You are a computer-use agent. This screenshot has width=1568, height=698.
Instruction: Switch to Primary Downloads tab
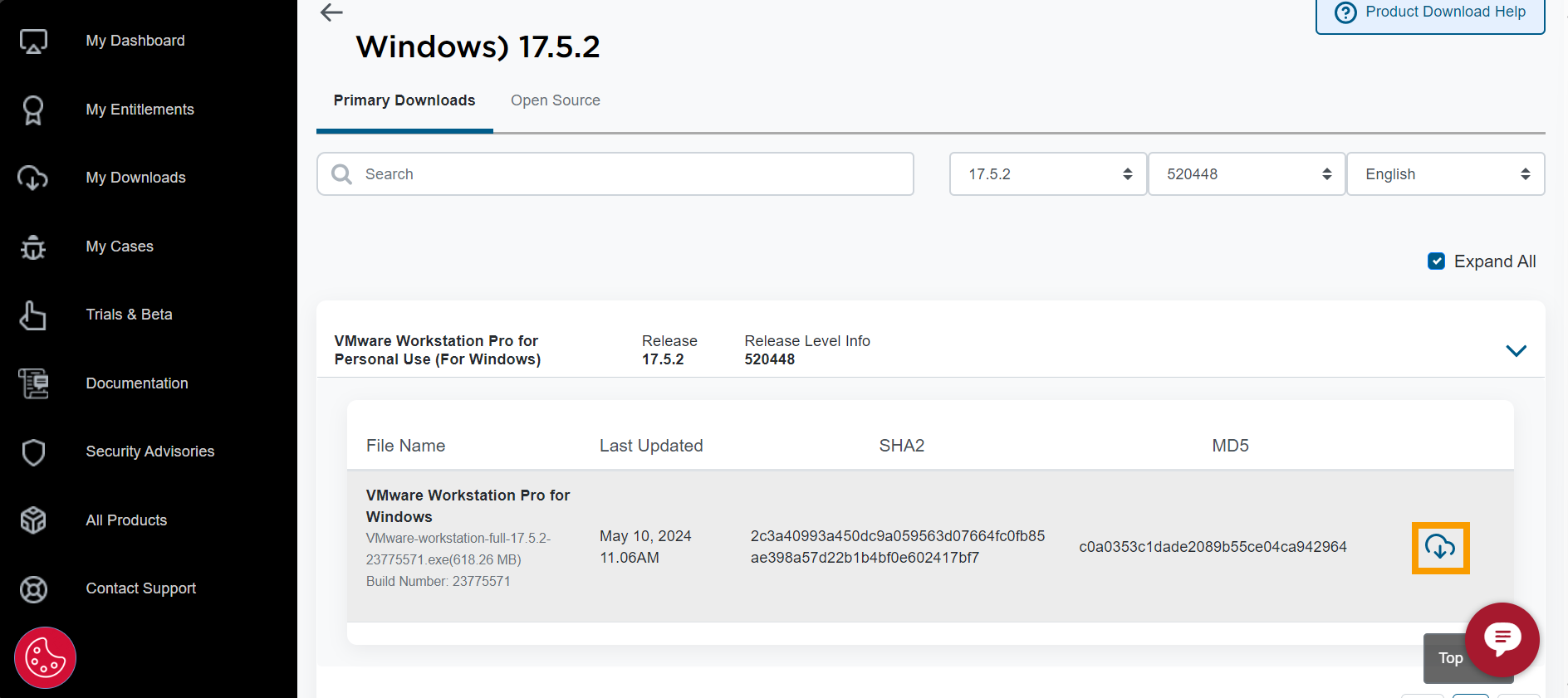coord(404,100)
